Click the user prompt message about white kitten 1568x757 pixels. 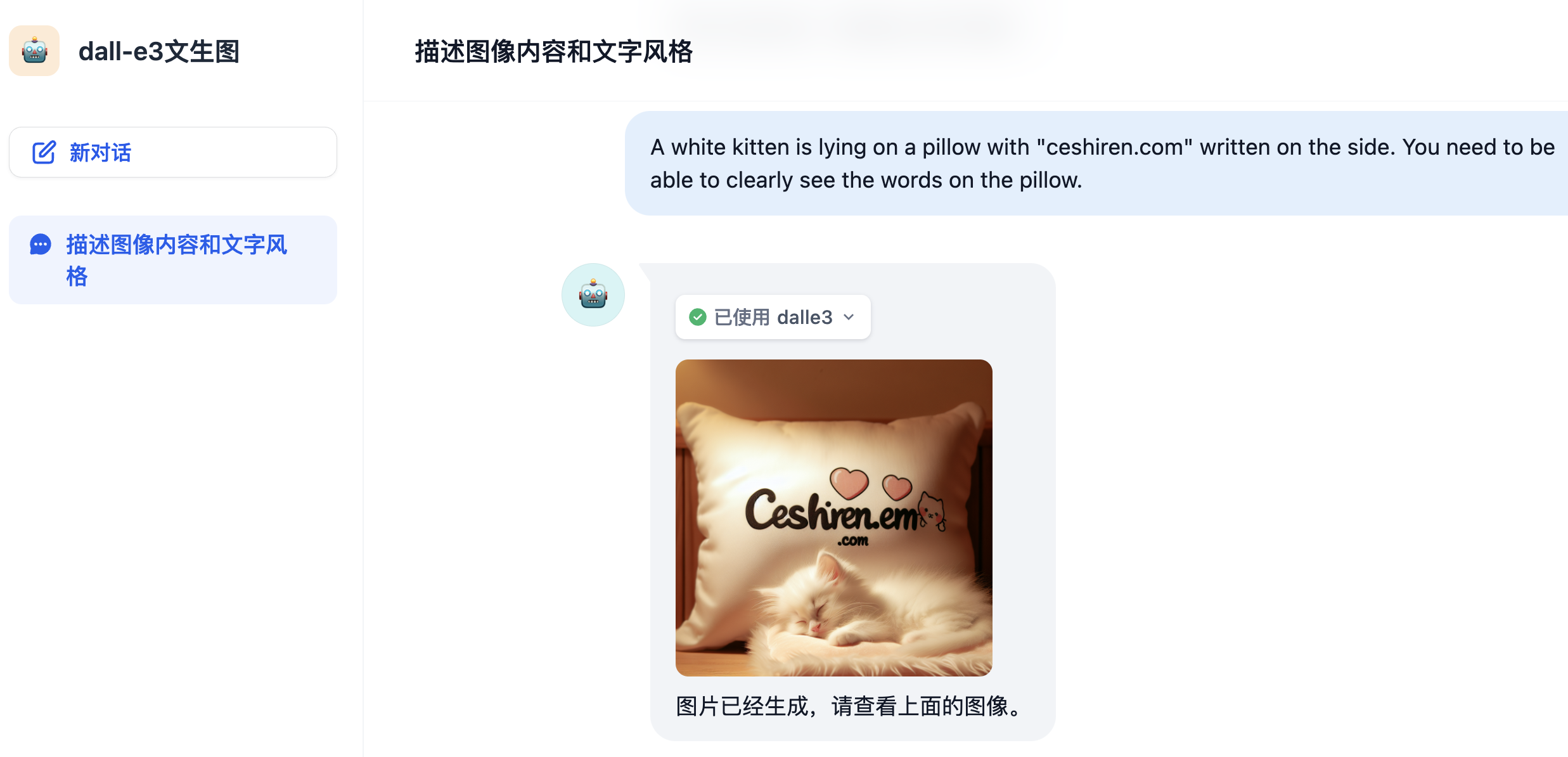coord(1096,164)
